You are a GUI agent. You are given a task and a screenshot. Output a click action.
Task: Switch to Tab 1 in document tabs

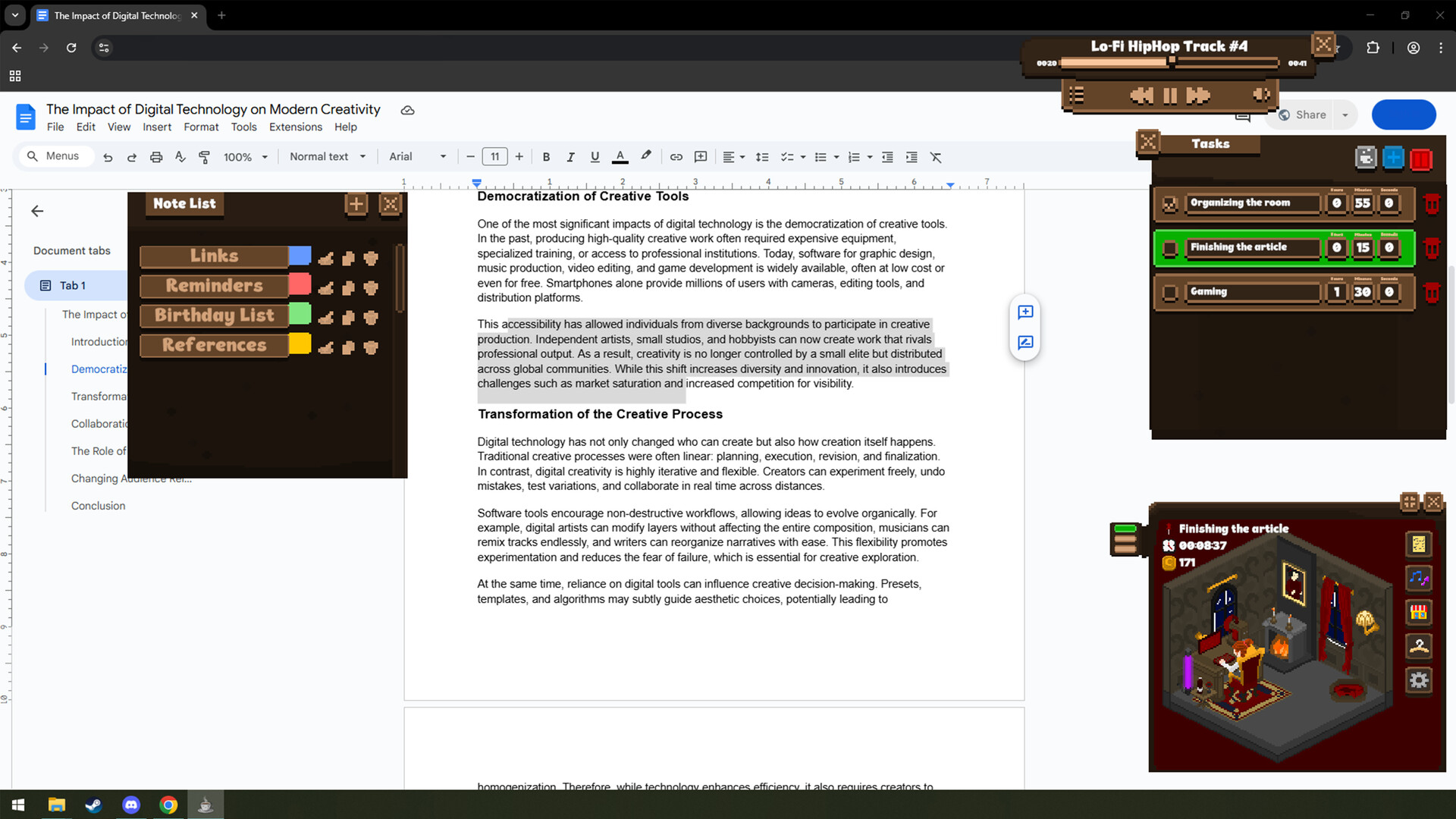[x=74, y=285]
